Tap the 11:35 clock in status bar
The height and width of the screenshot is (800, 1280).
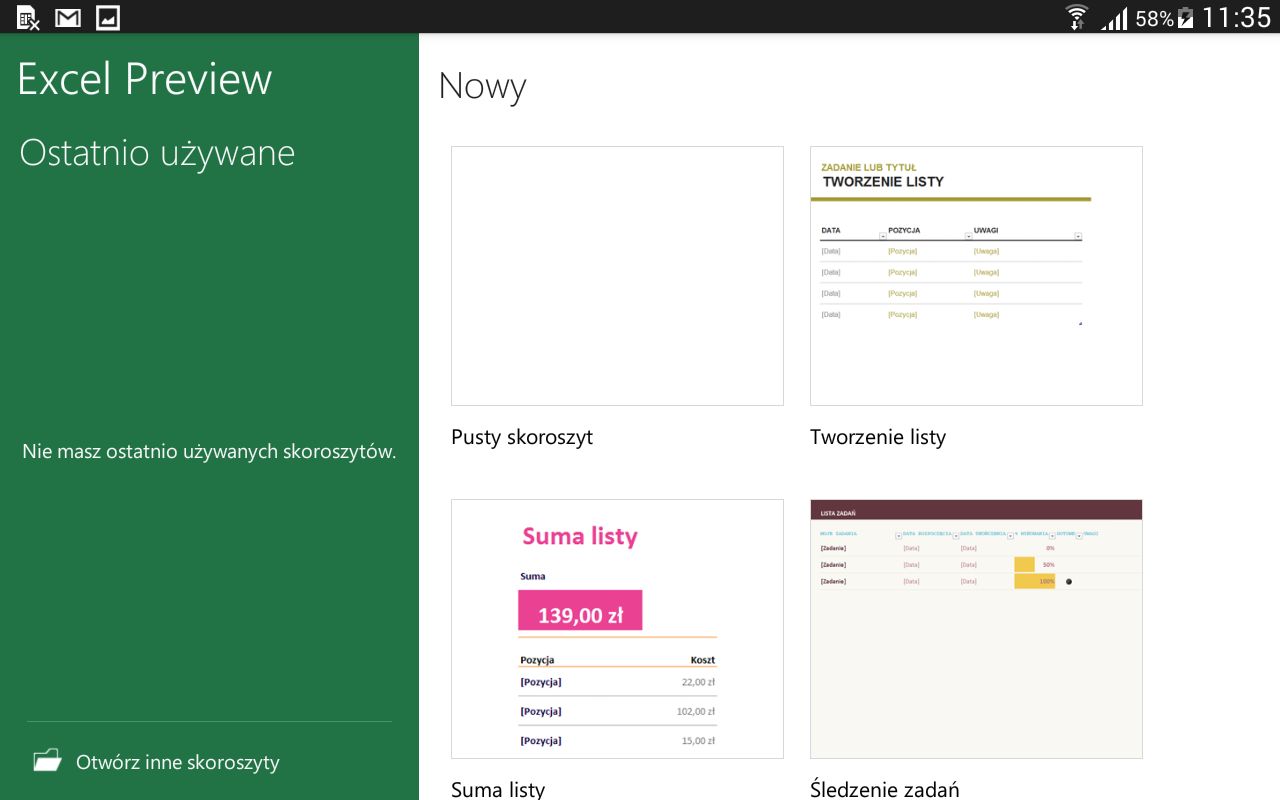pyautogui.click(x=1236, y=18)
